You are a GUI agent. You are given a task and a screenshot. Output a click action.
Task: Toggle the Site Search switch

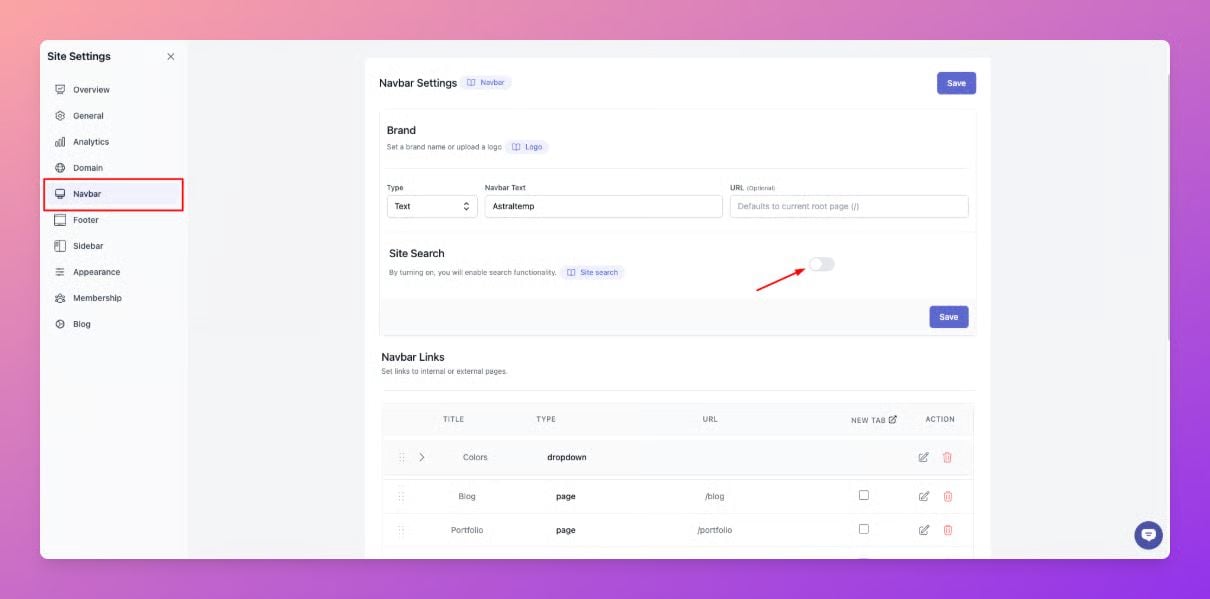pyautogui.click(x=821, y=264)
